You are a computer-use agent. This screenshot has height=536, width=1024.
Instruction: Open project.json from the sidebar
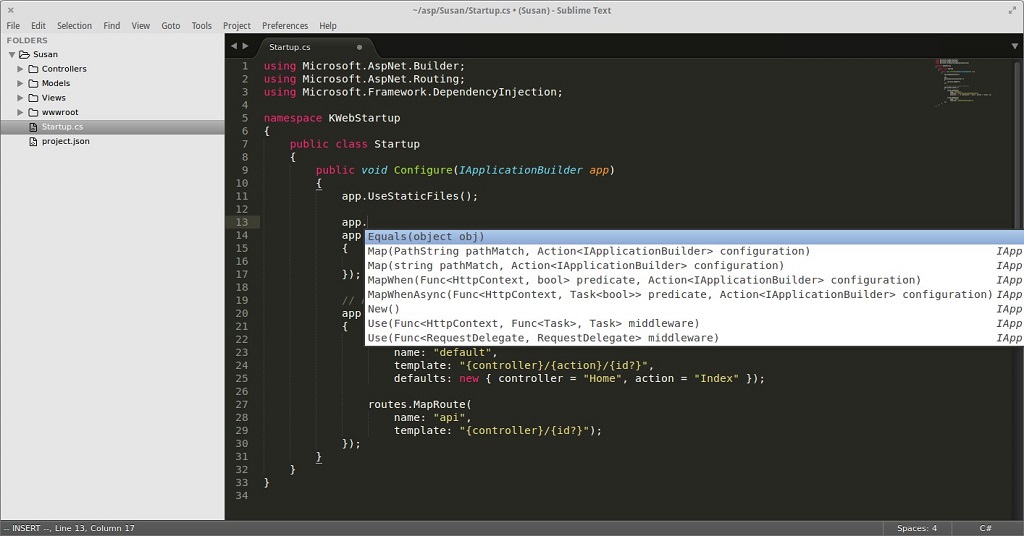click(65, 141)
